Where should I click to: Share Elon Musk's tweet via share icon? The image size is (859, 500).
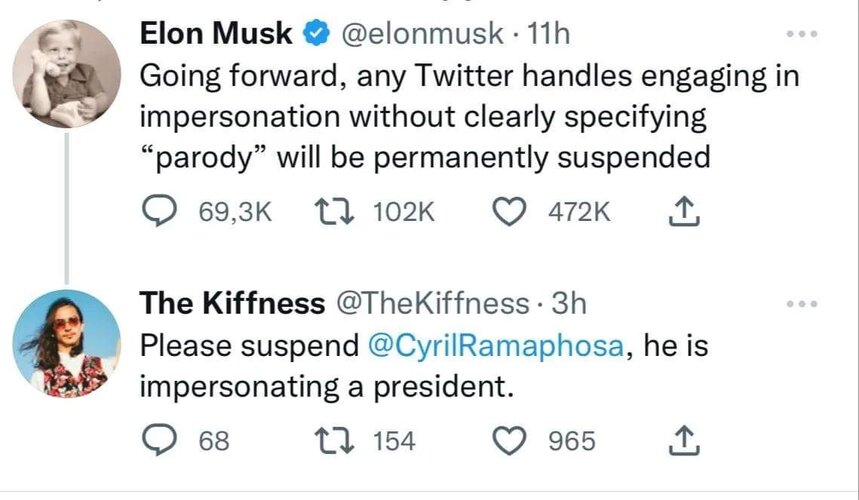point(684,211)
